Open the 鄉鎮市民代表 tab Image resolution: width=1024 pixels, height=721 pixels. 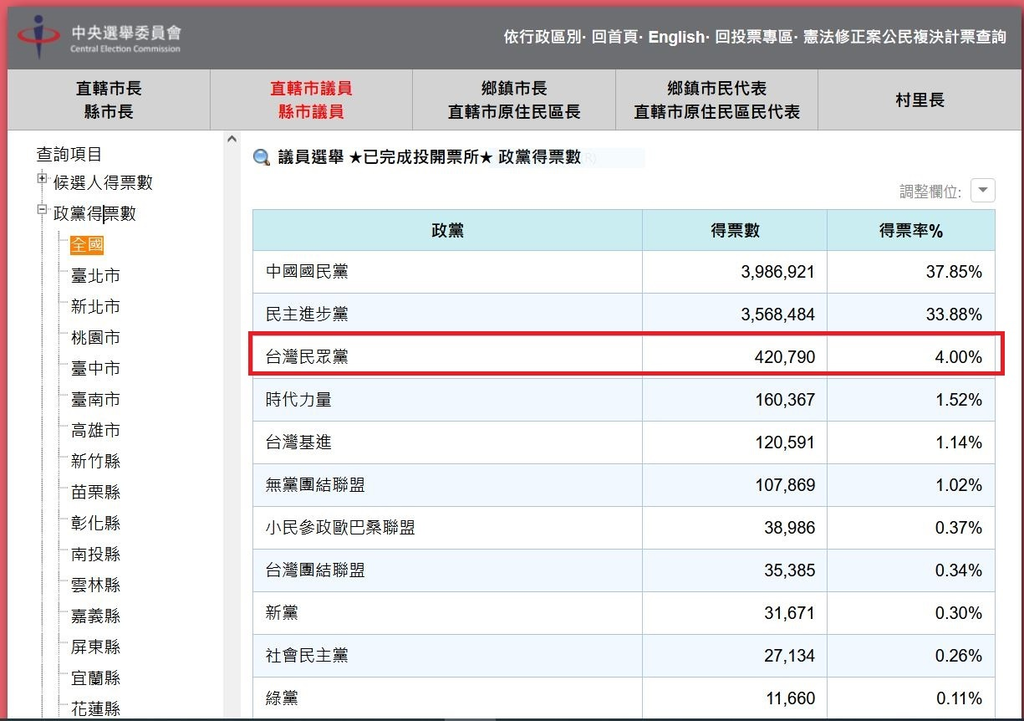tap(716, 100)
